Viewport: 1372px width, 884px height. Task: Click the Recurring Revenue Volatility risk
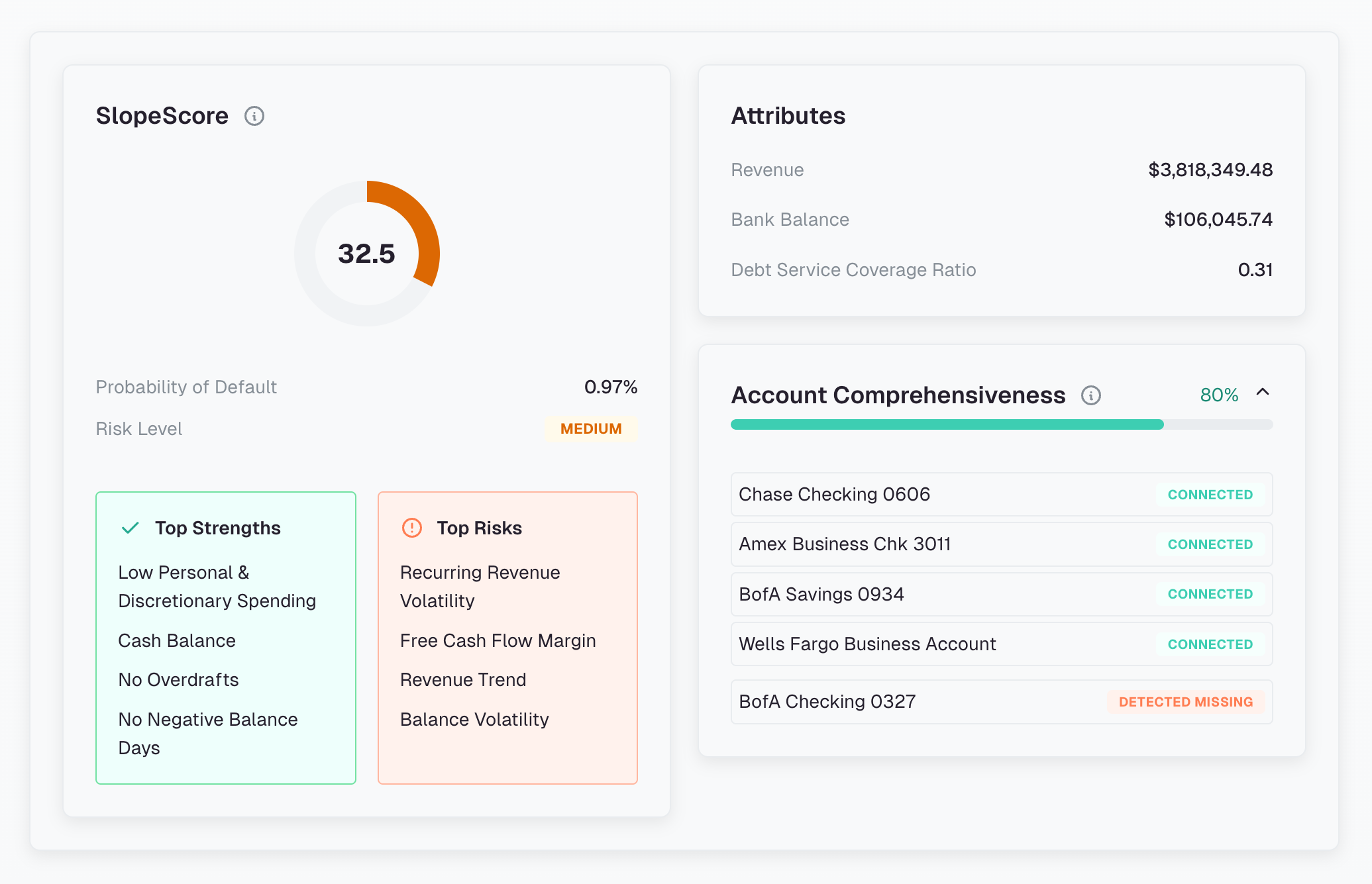pyautogui.click(x=480, y=587)
